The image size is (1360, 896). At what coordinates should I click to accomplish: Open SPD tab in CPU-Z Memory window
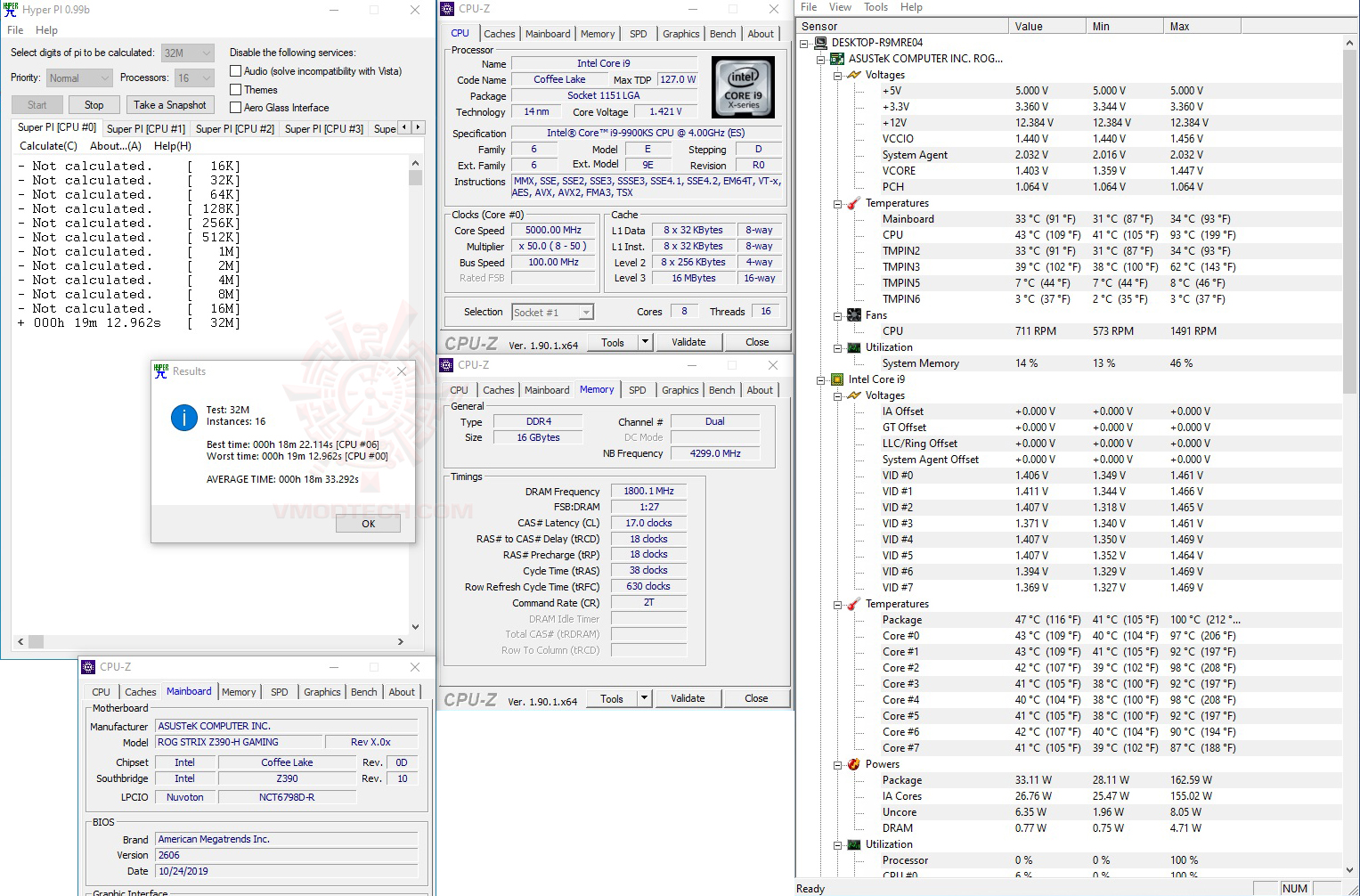click(x=638, y=390)
